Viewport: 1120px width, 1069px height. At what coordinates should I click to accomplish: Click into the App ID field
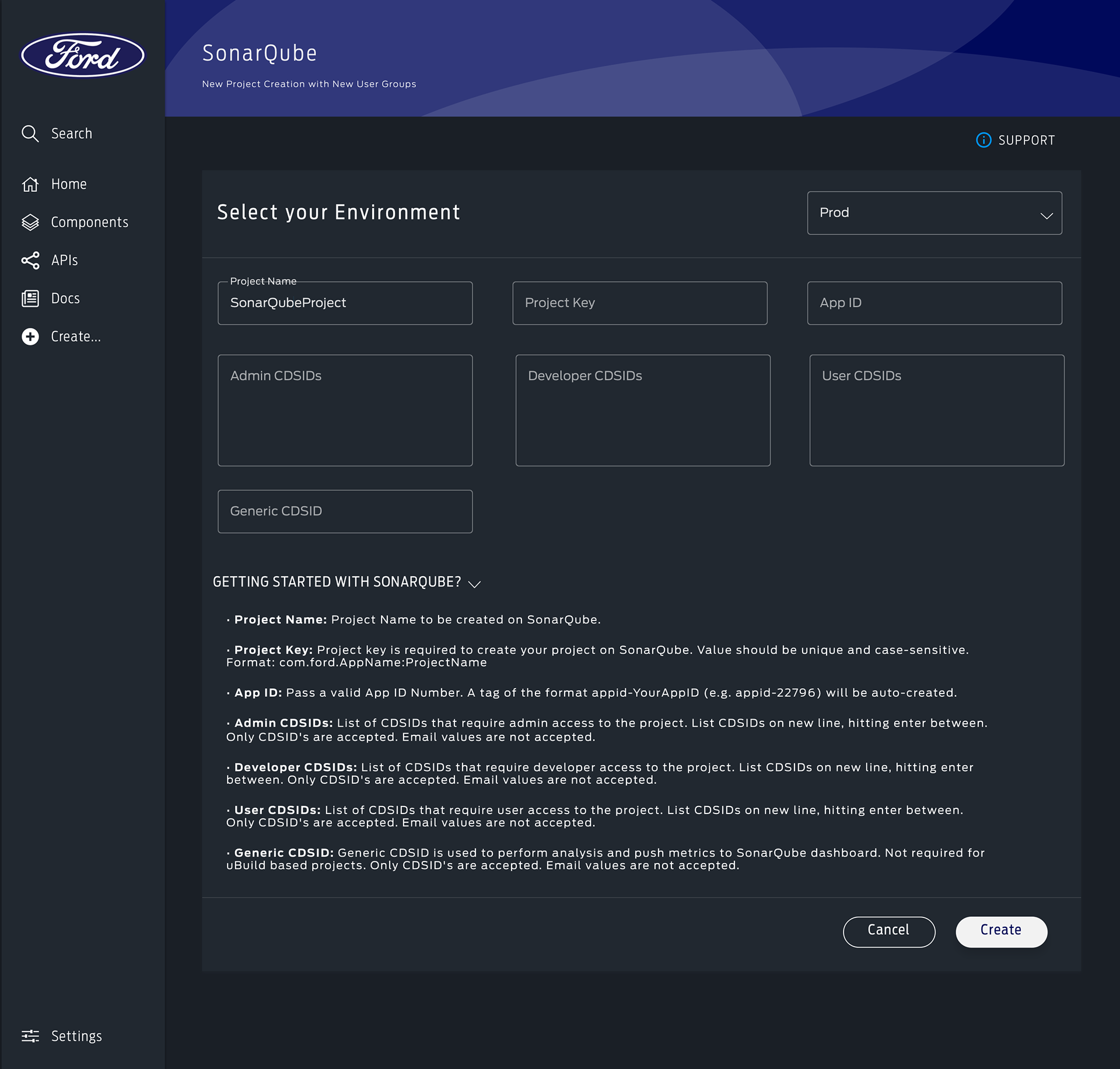tap(935, 303)
